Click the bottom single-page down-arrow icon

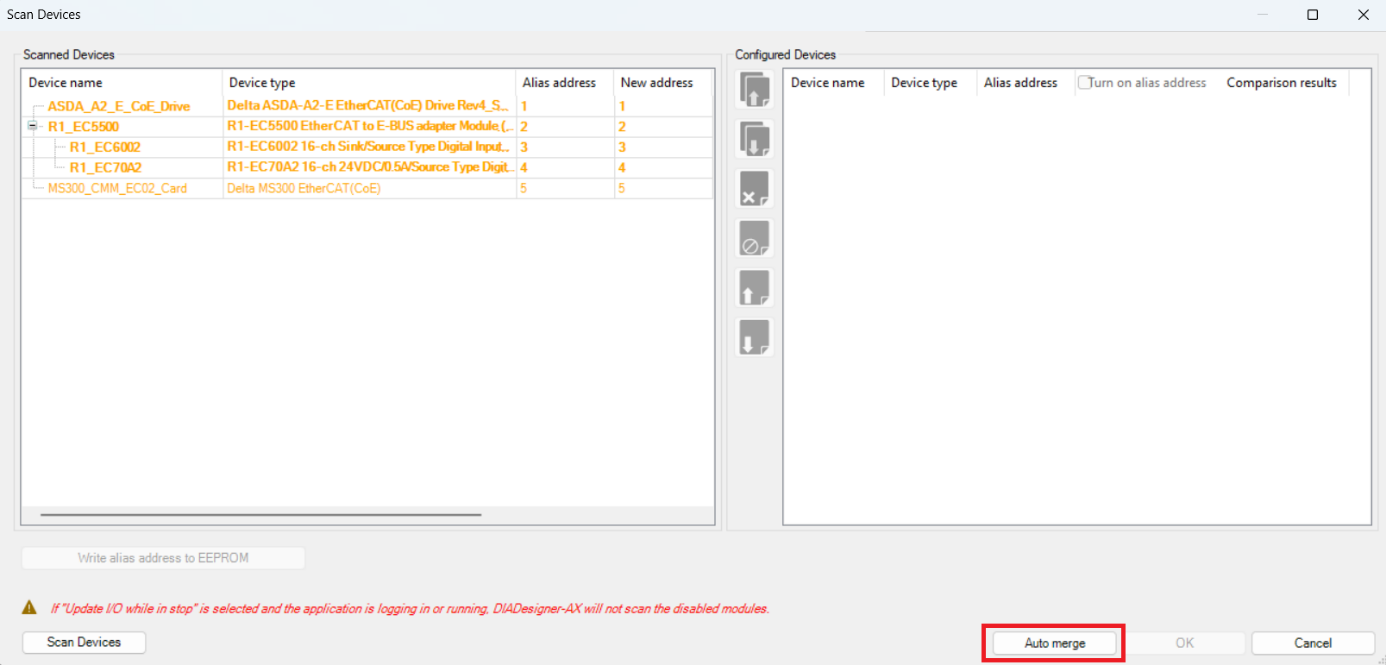click(754, 338)
